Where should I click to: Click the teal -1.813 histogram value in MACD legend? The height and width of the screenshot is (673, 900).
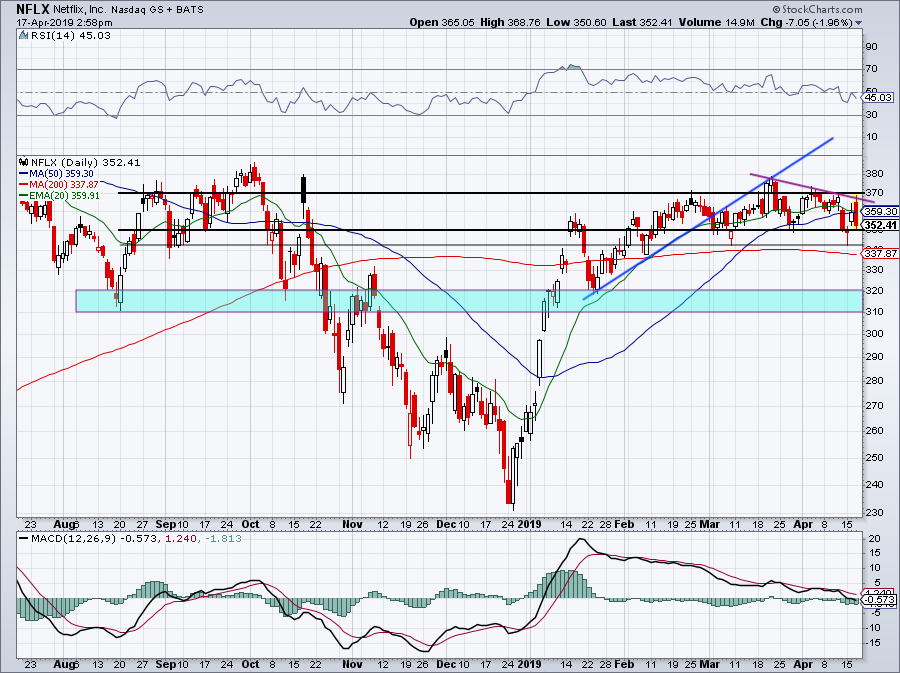[224, 539]
